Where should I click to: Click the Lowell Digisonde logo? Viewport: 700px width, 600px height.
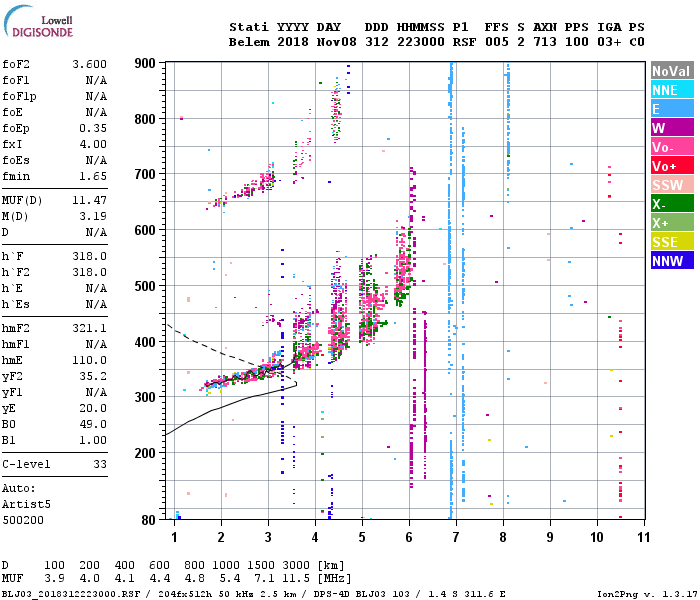38,22
